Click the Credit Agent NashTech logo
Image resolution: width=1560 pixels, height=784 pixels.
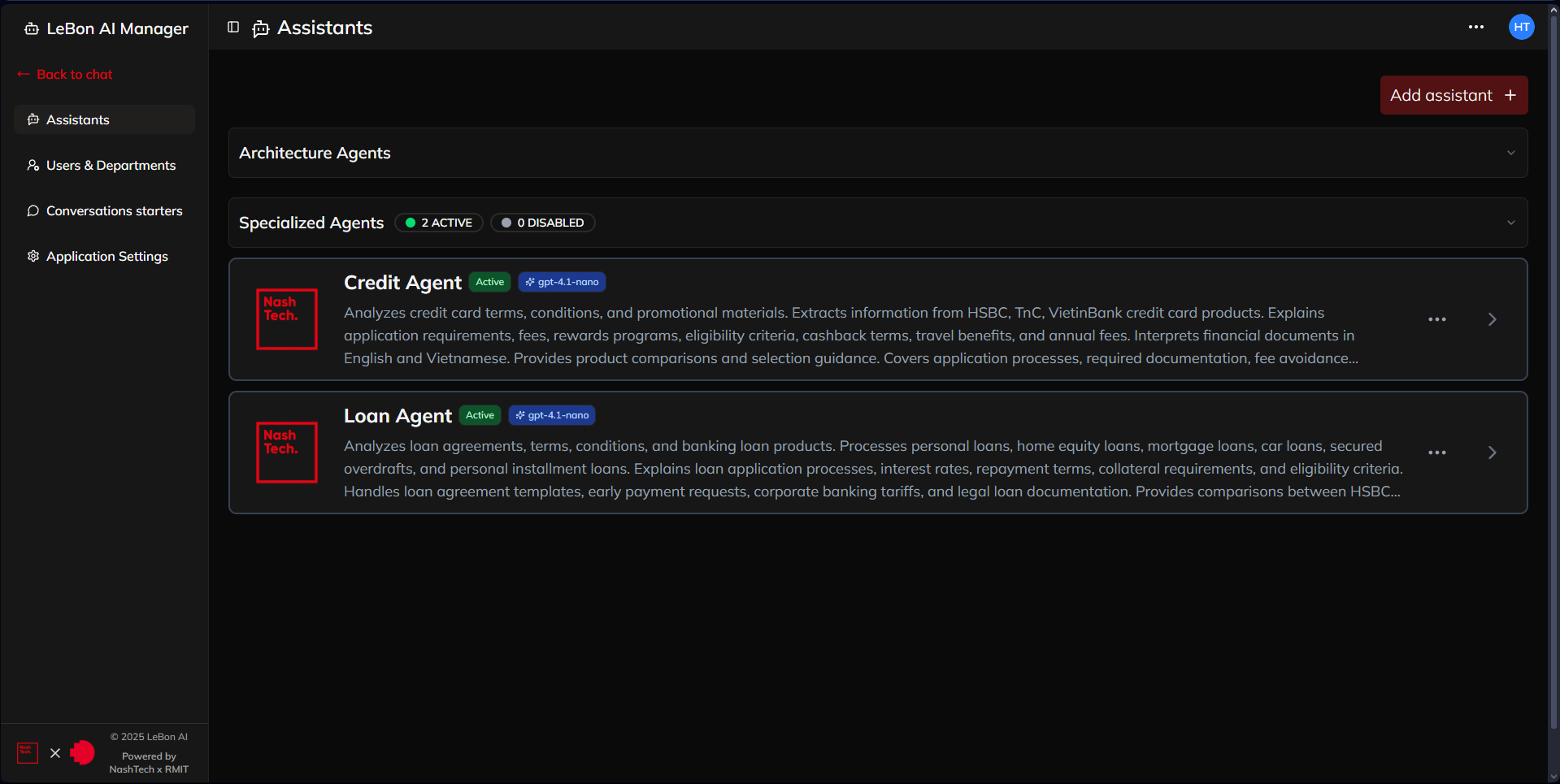coord(287,319)
